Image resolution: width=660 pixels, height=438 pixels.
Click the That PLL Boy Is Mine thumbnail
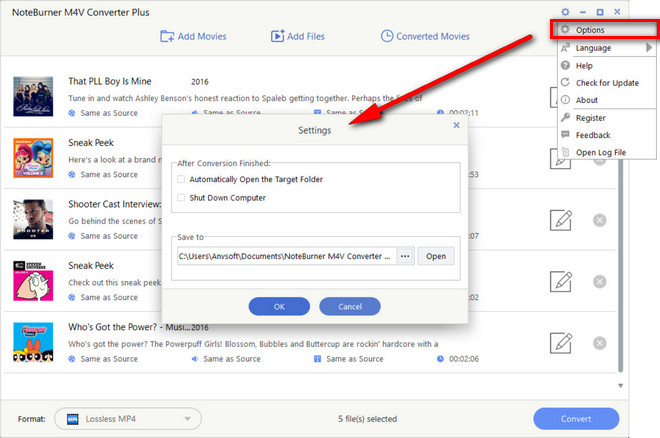tap(33, 96)
